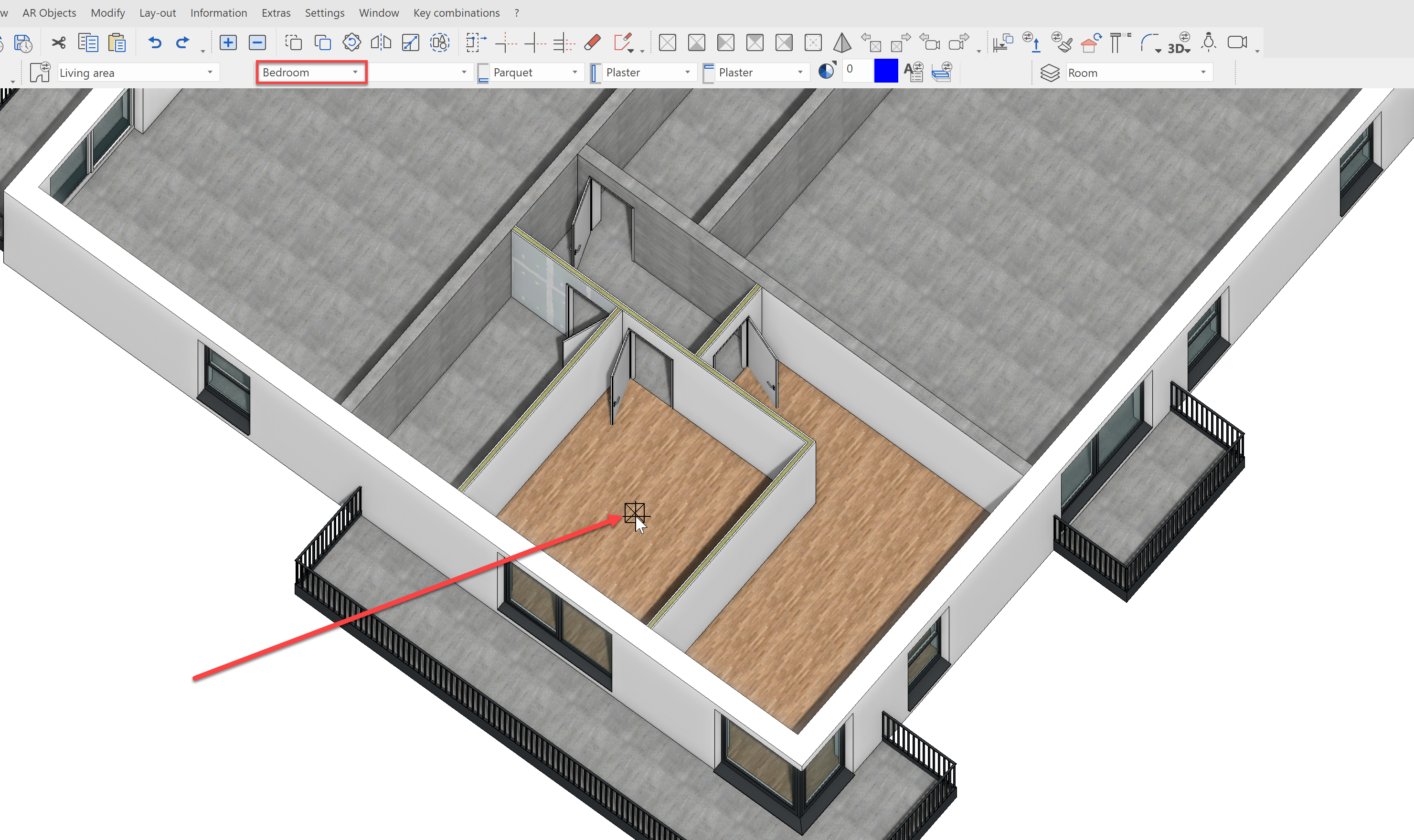Image resolution: width=1414 pixels, height=840 pixels.
Task: Open the Lay-out menu
Action: point(158,13)
